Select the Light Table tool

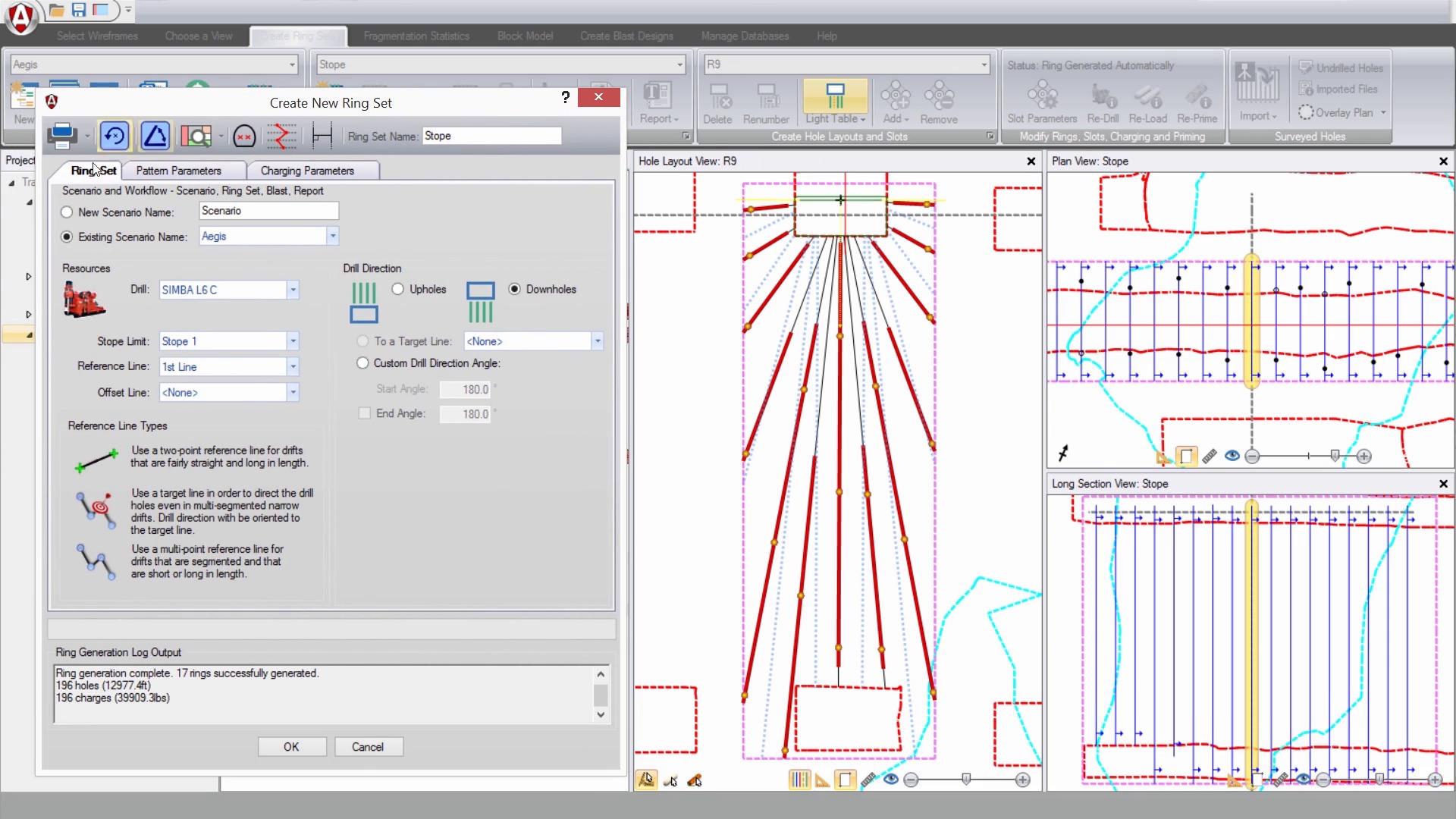(x=833, y=101)
